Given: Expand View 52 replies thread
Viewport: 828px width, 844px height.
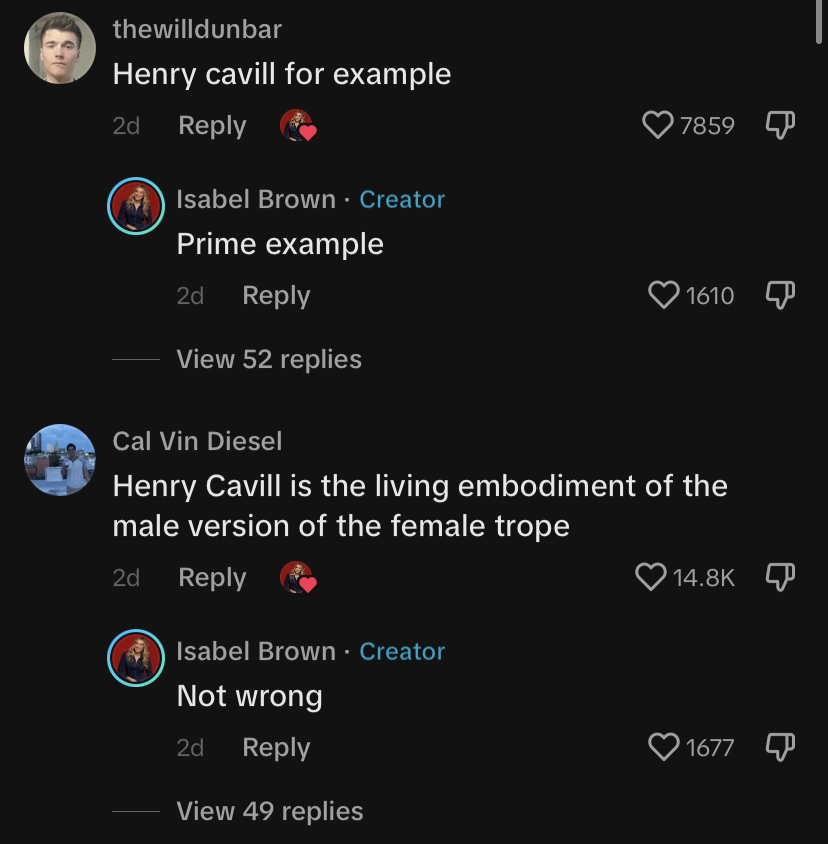Looking at the screenshot, I should 269,359.
